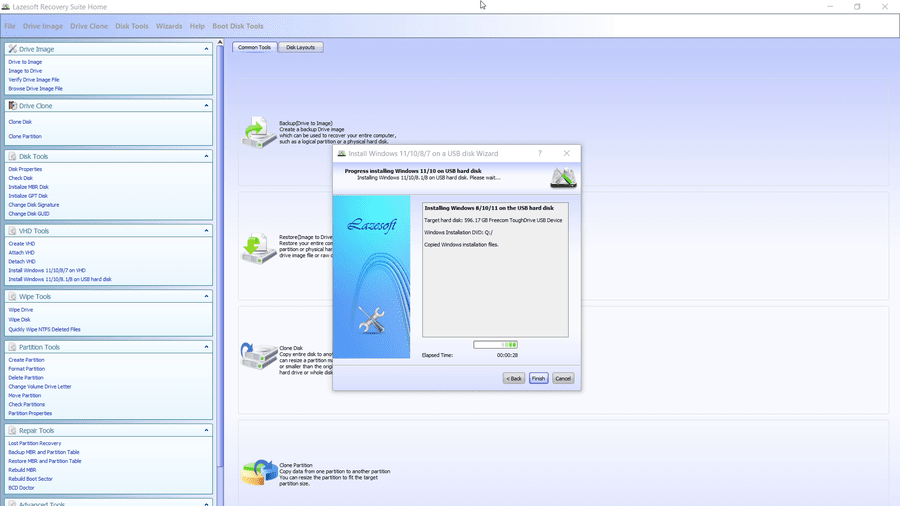The height and width of the screenshot is (506, 900).
Task: Open the File menu
Action: 10,26
